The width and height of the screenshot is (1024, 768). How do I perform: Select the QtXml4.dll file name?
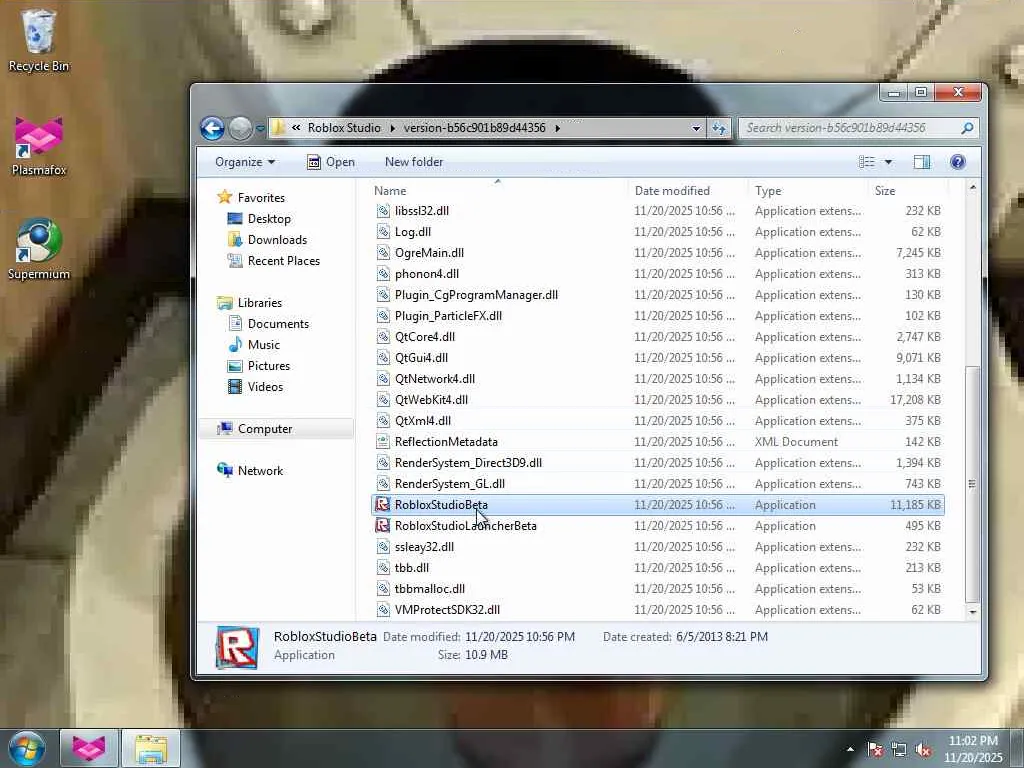coord(423,421)
